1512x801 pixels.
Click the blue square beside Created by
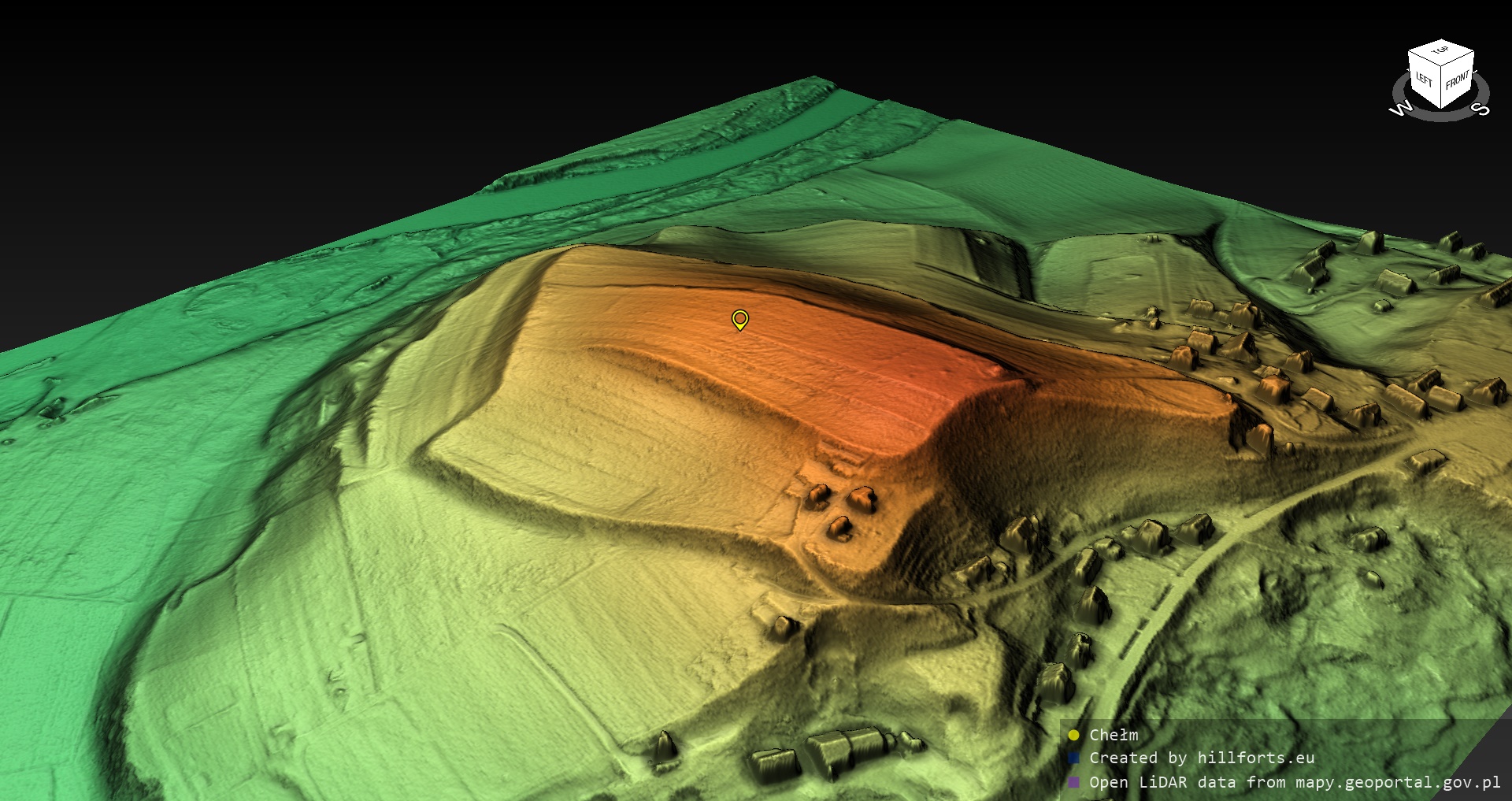[1073, 758]
